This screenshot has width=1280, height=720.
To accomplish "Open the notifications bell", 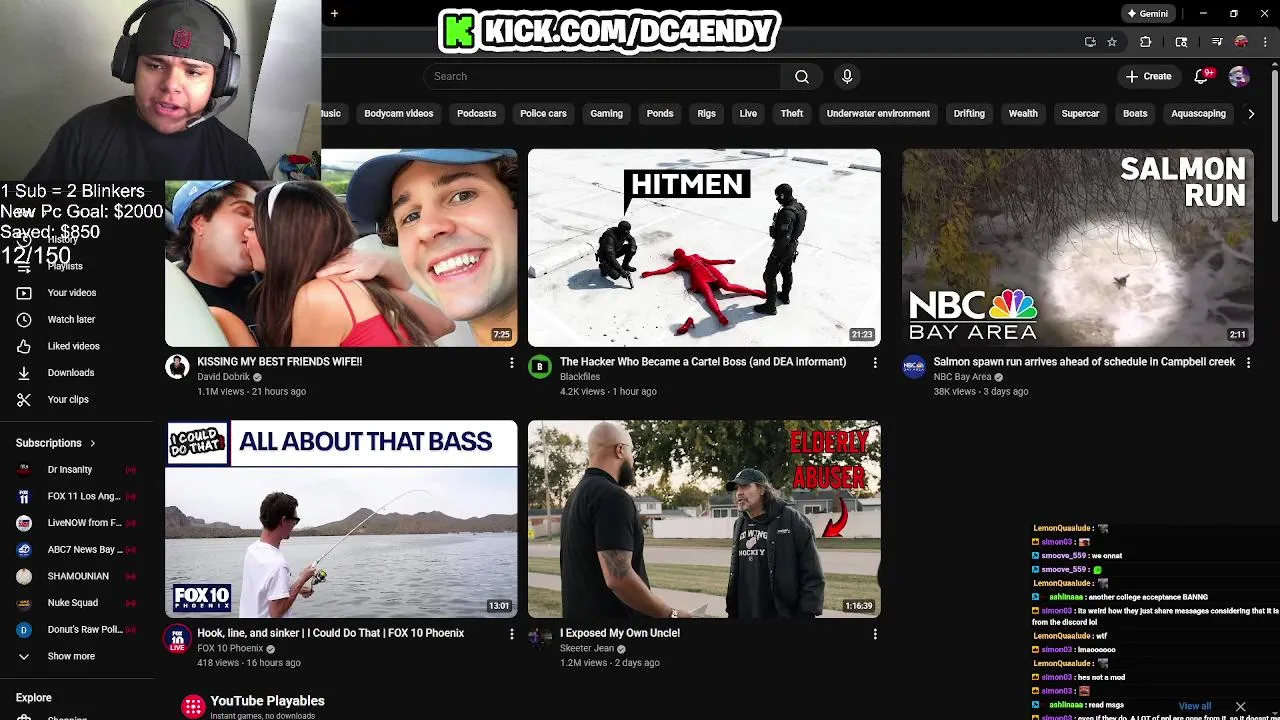I will pyautogui.click(x=1203, y=76).
